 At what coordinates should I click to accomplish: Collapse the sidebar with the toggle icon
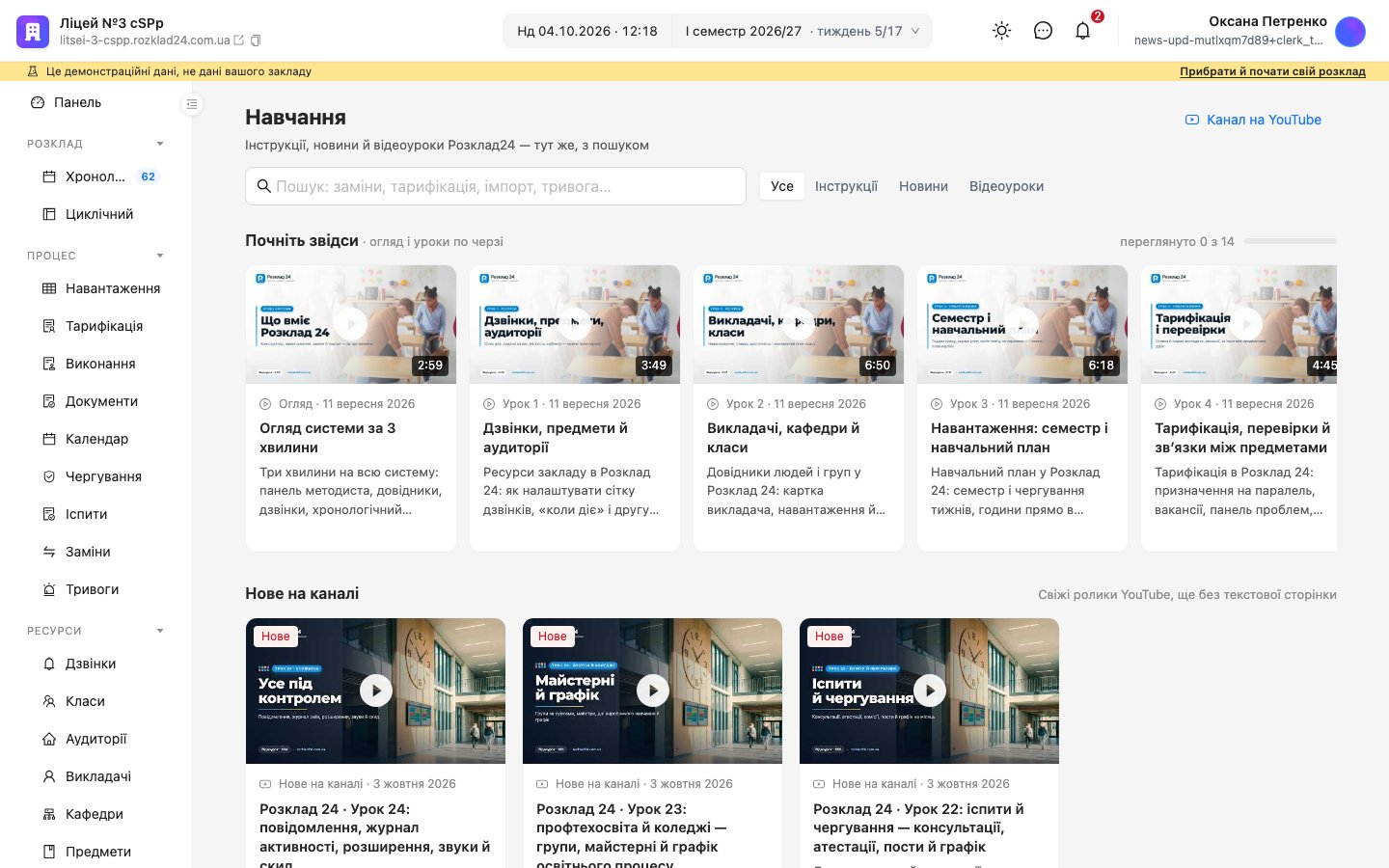click(192, 104)
